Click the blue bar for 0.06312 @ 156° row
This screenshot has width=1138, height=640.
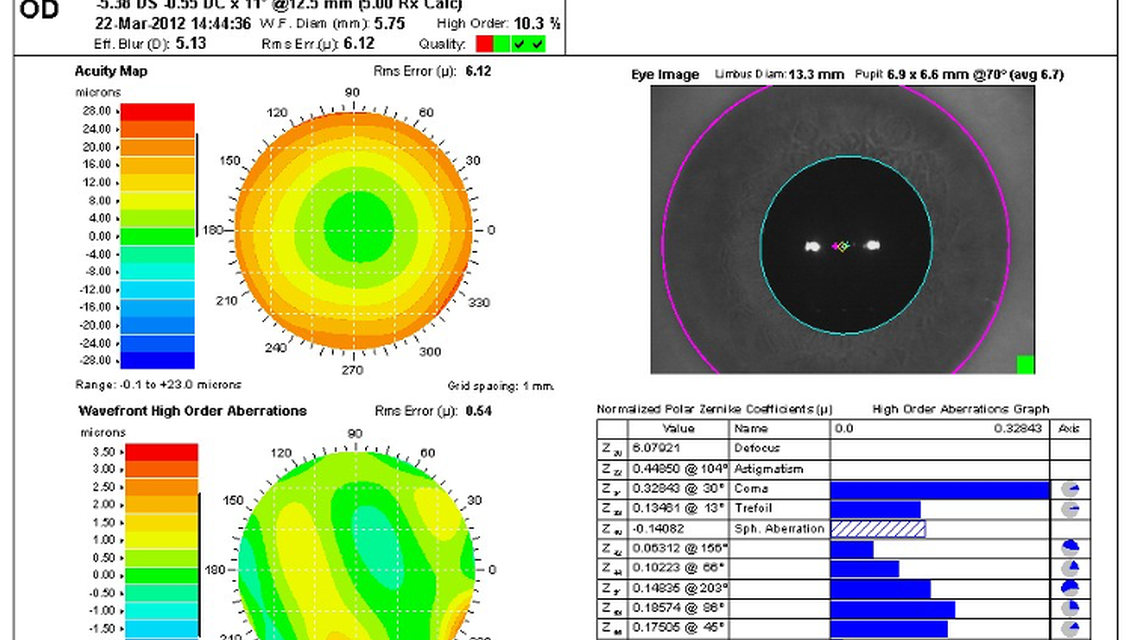pyautogui.click(x=852, y=549)
